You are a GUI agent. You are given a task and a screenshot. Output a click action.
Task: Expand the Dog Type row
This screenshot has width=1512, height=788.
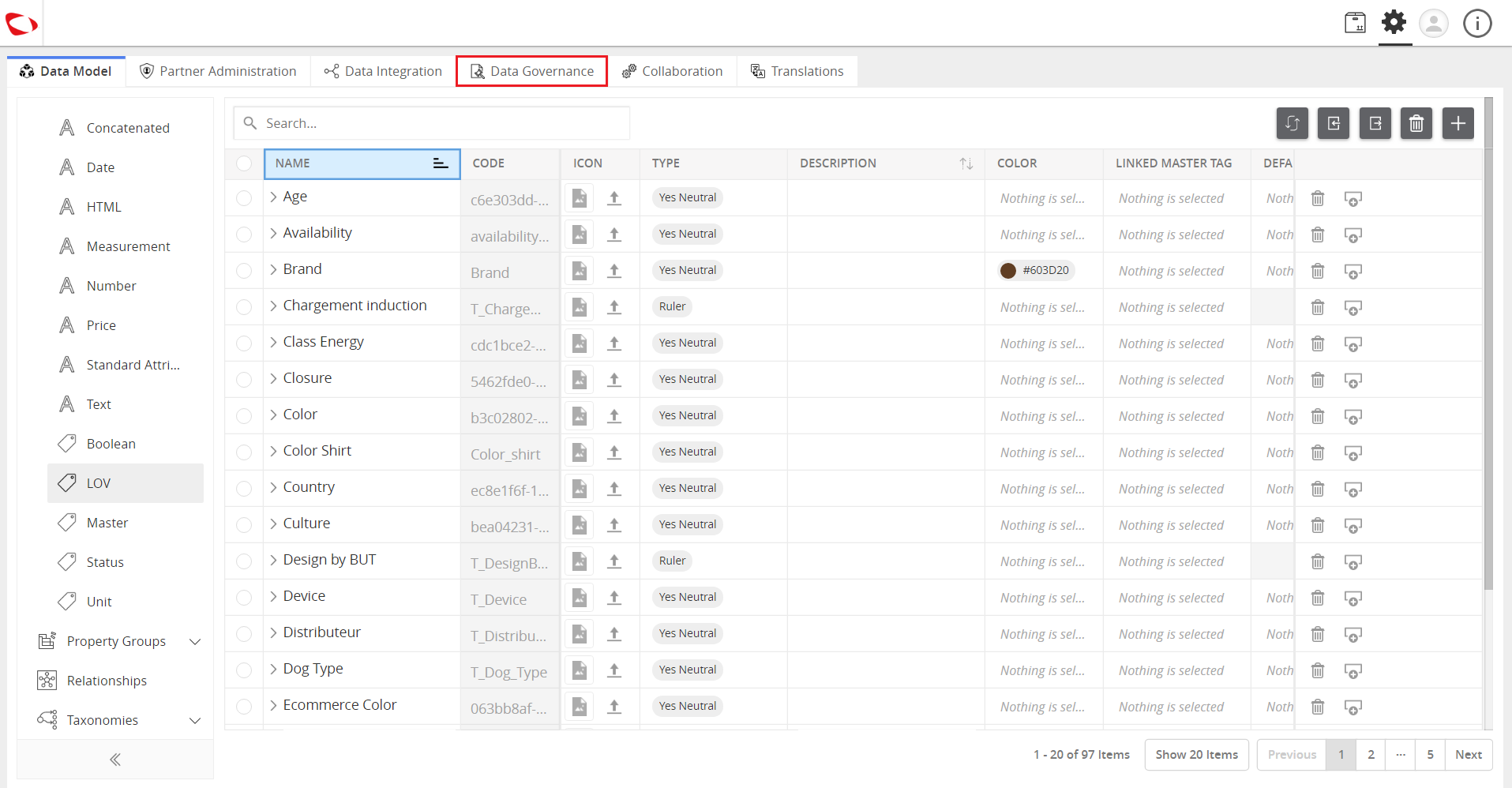click(x=273, y=669)
